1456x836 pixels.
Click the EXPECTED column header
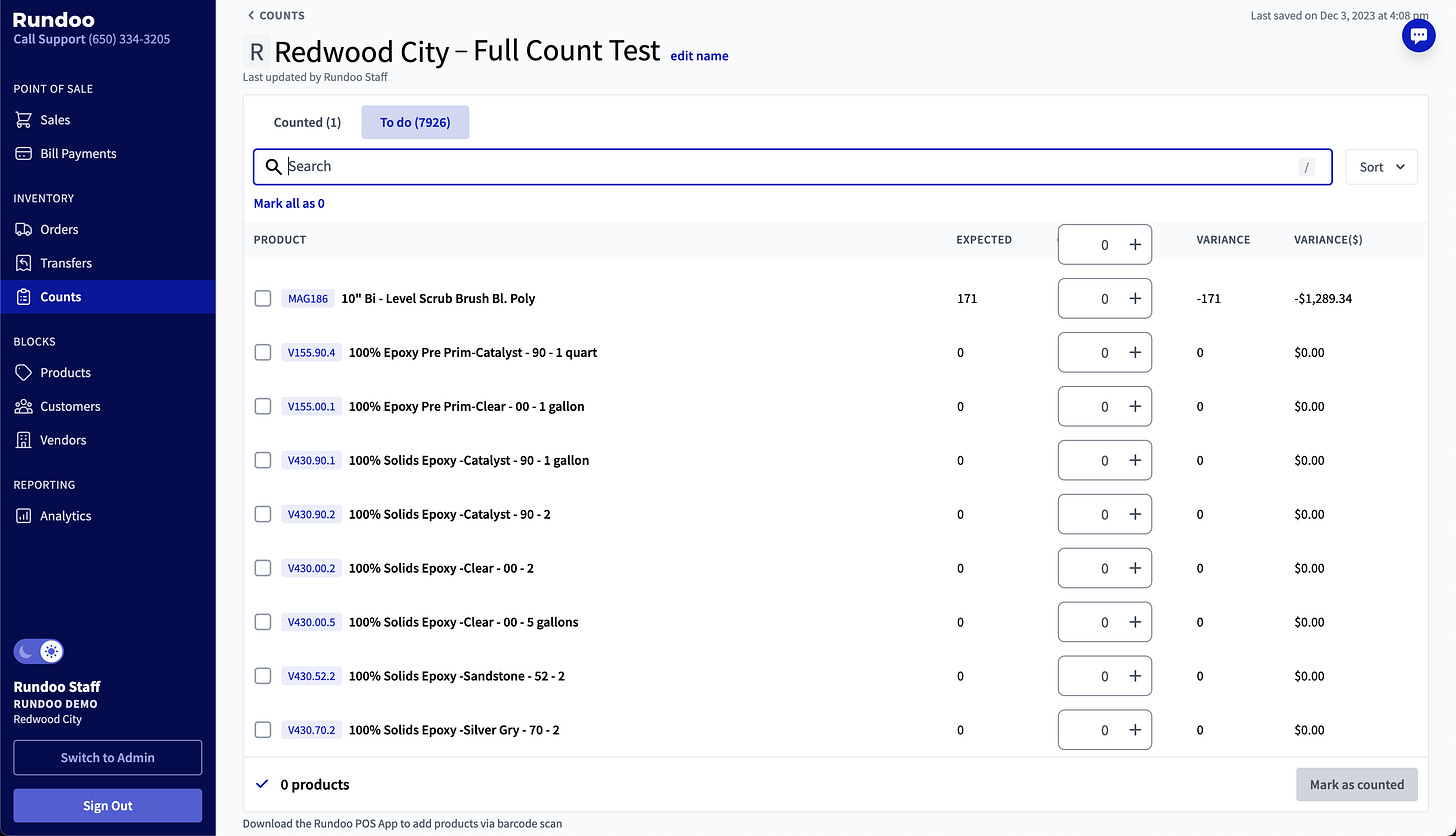coord(984,240)
